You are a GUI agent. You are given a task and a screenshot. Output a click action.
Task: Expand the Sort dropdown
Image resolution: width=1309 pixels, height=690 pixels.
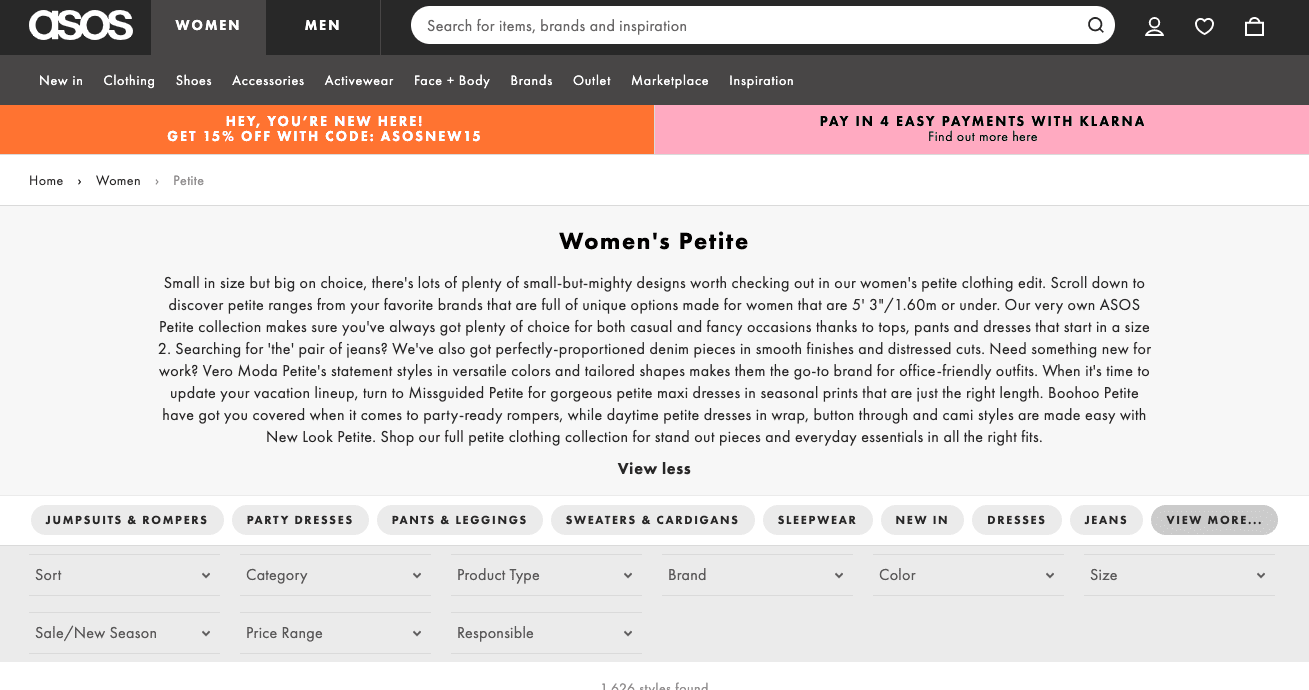(x=123, y=575)
